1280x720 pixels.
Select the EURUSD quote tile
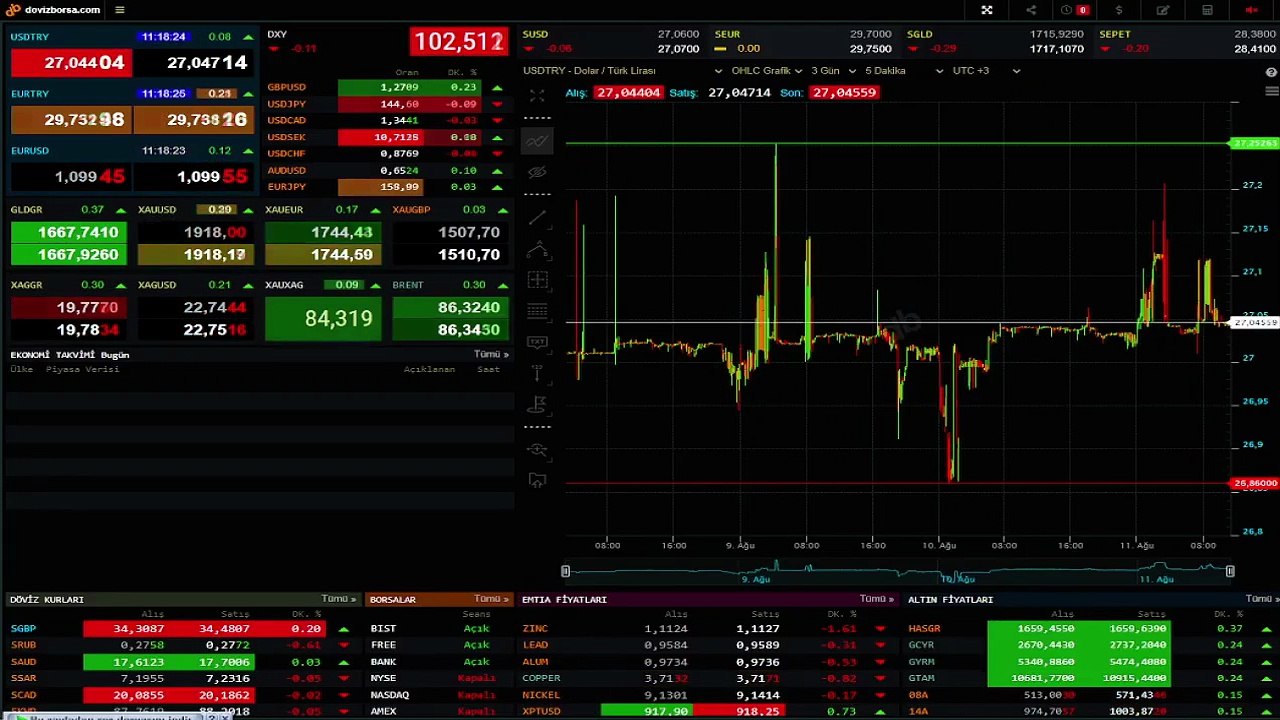point(132,168)
